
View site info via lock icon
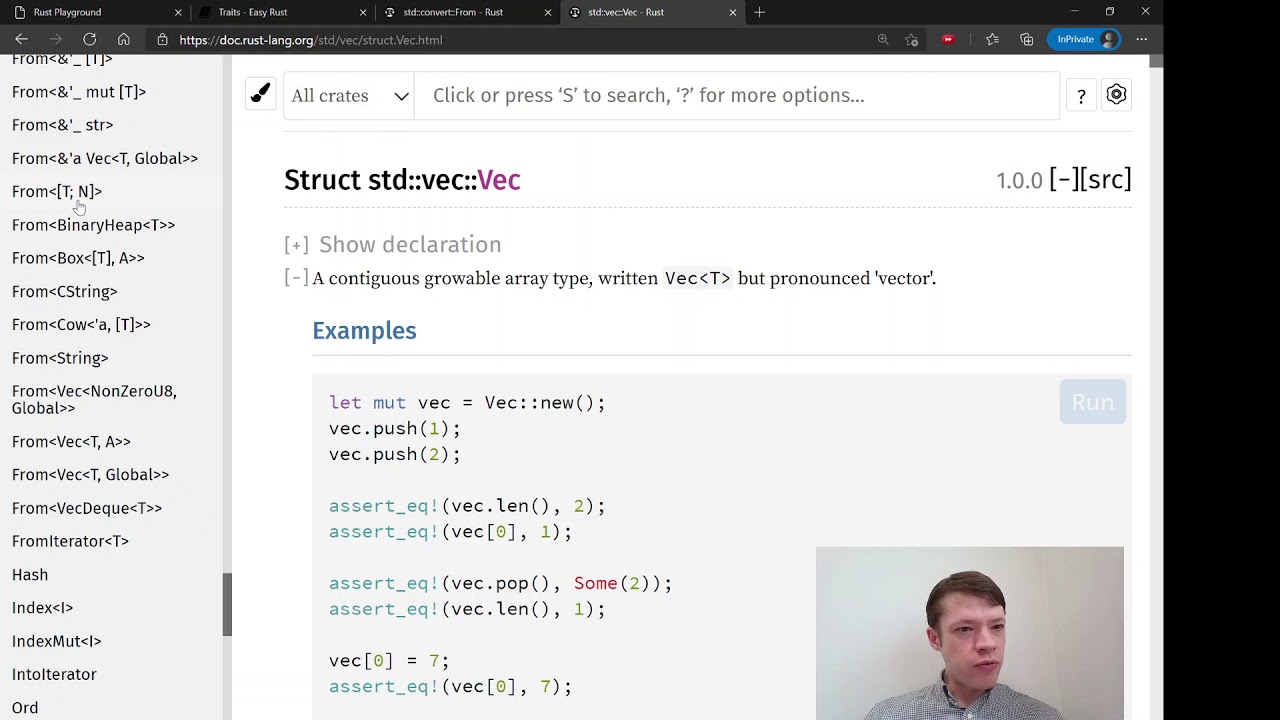(162, 40)
